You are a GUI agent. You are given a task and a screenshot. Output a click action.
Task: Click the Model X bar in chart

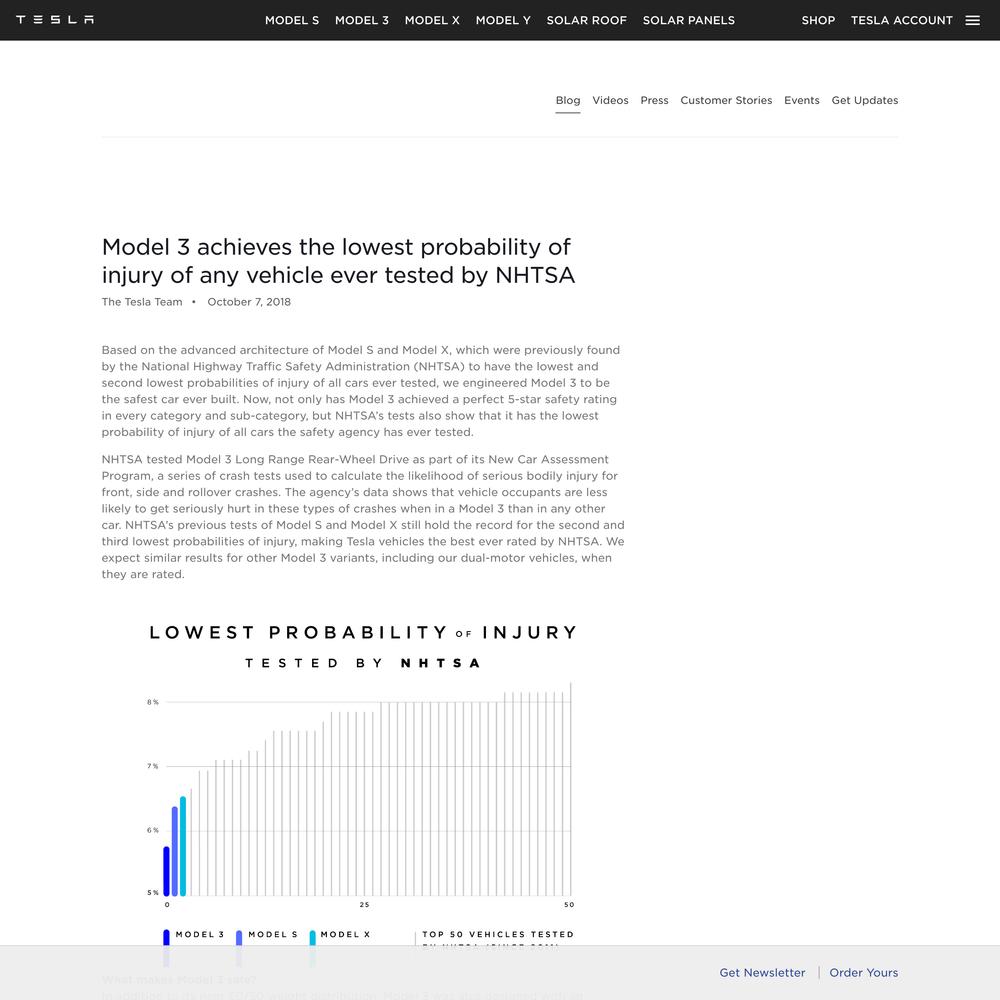point(183,846)
